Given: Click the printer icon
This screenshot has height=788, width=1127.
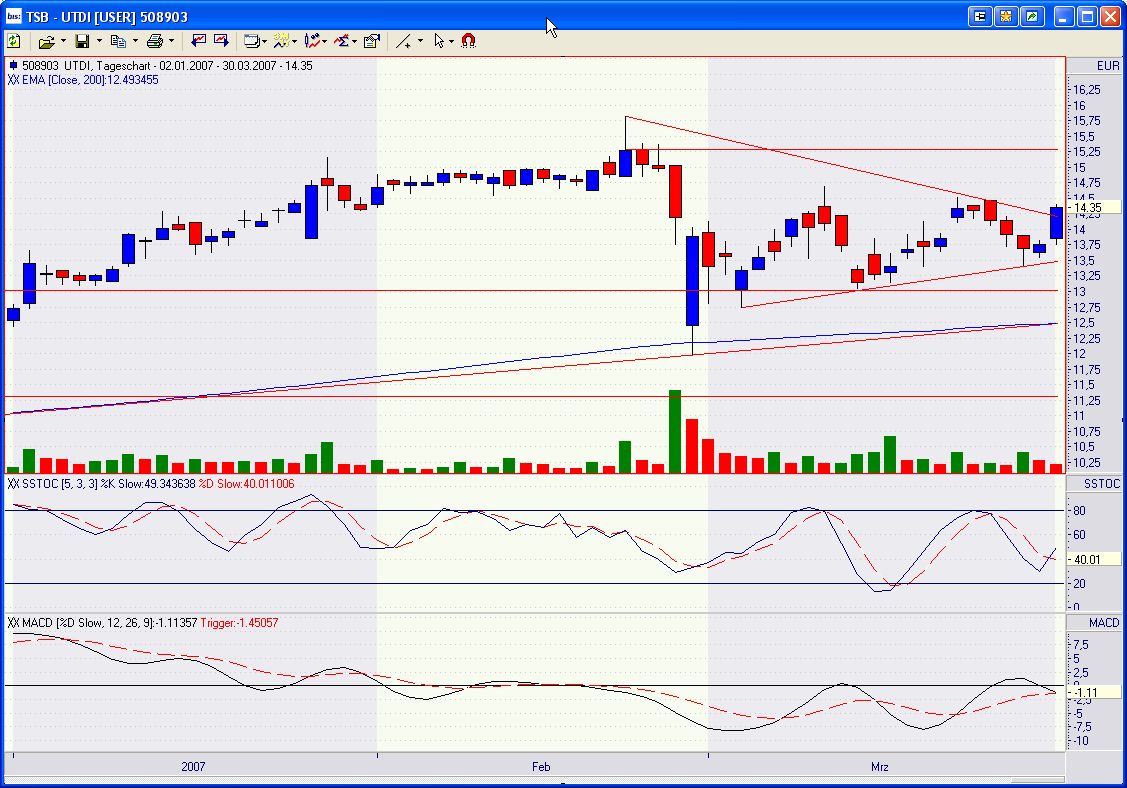Looking at the screenshot, I should click(154, 41).
